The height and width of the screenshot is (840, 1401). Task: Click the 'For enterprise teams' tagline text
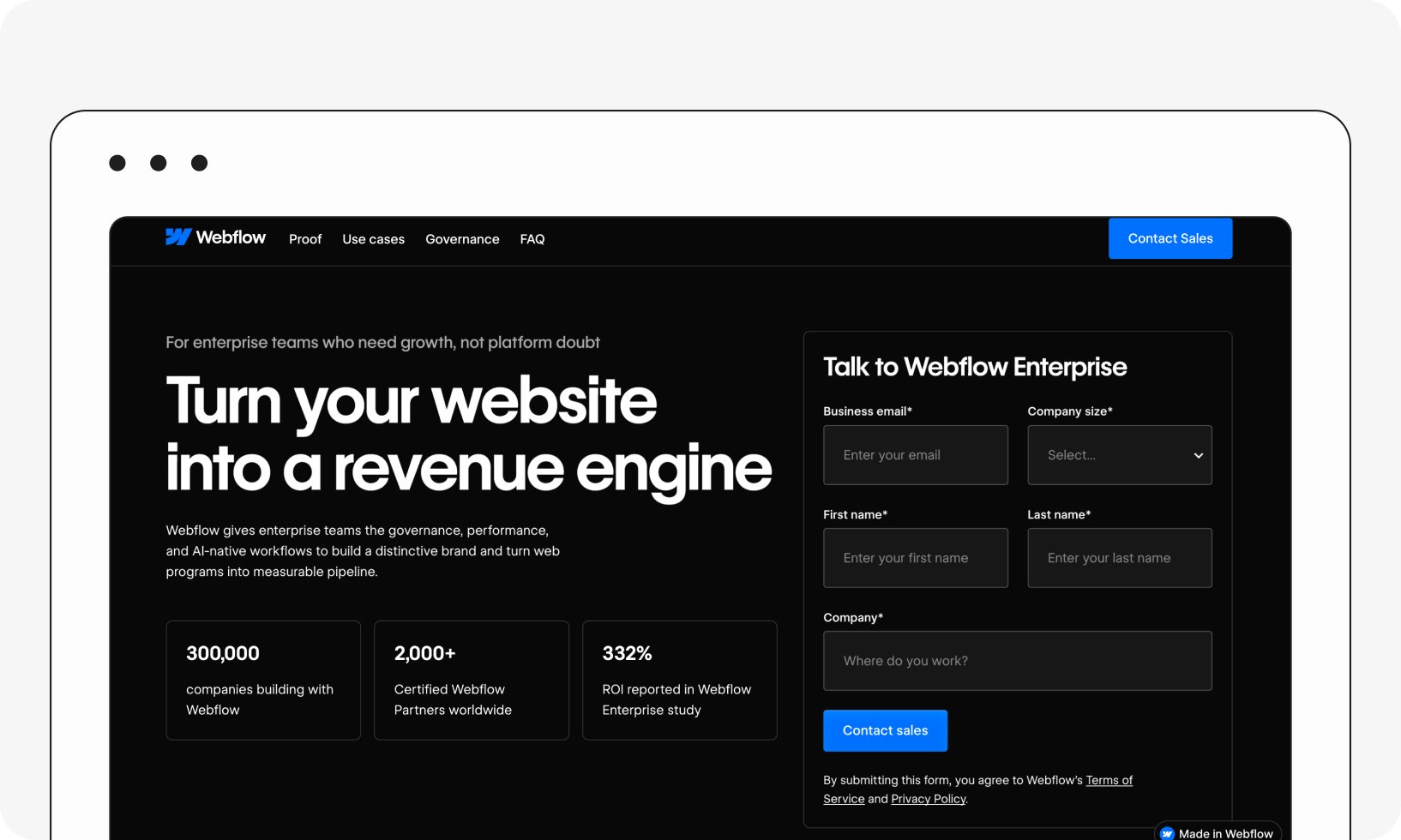[x=382, y=342]
